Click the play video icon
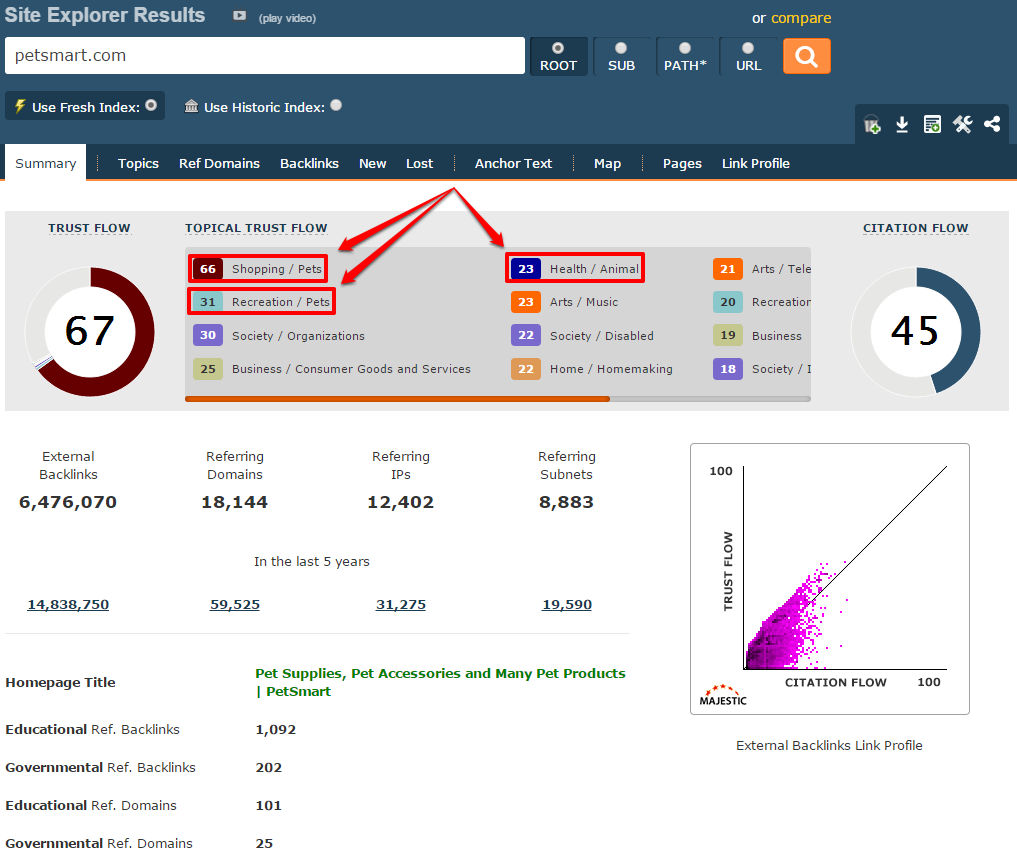This screenshot has height=857, width=1017. pos(240,16)
